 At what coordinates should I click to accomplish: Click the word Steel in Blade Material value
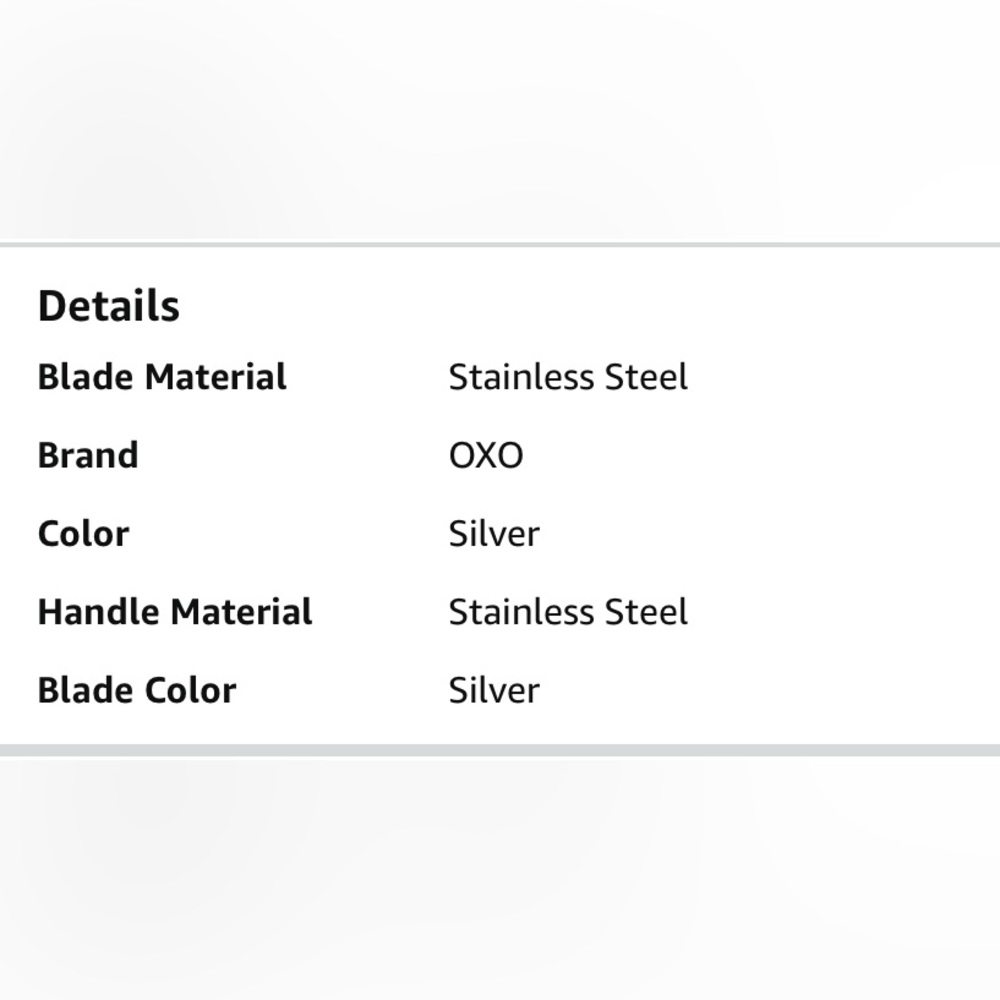tap(647, 377)
